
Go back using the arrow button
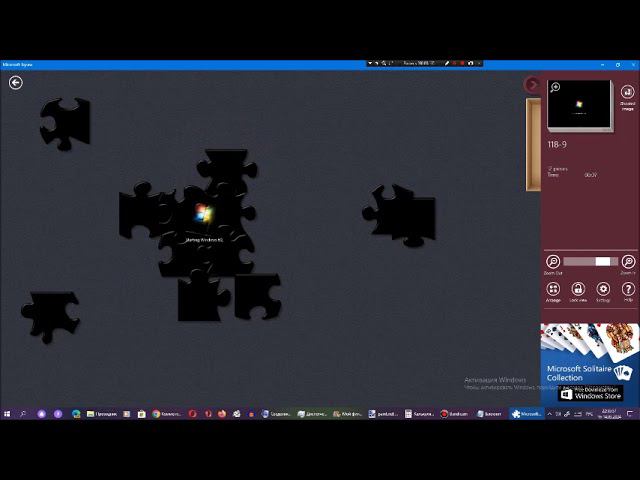pyautogui.click(x=16, y=83)
